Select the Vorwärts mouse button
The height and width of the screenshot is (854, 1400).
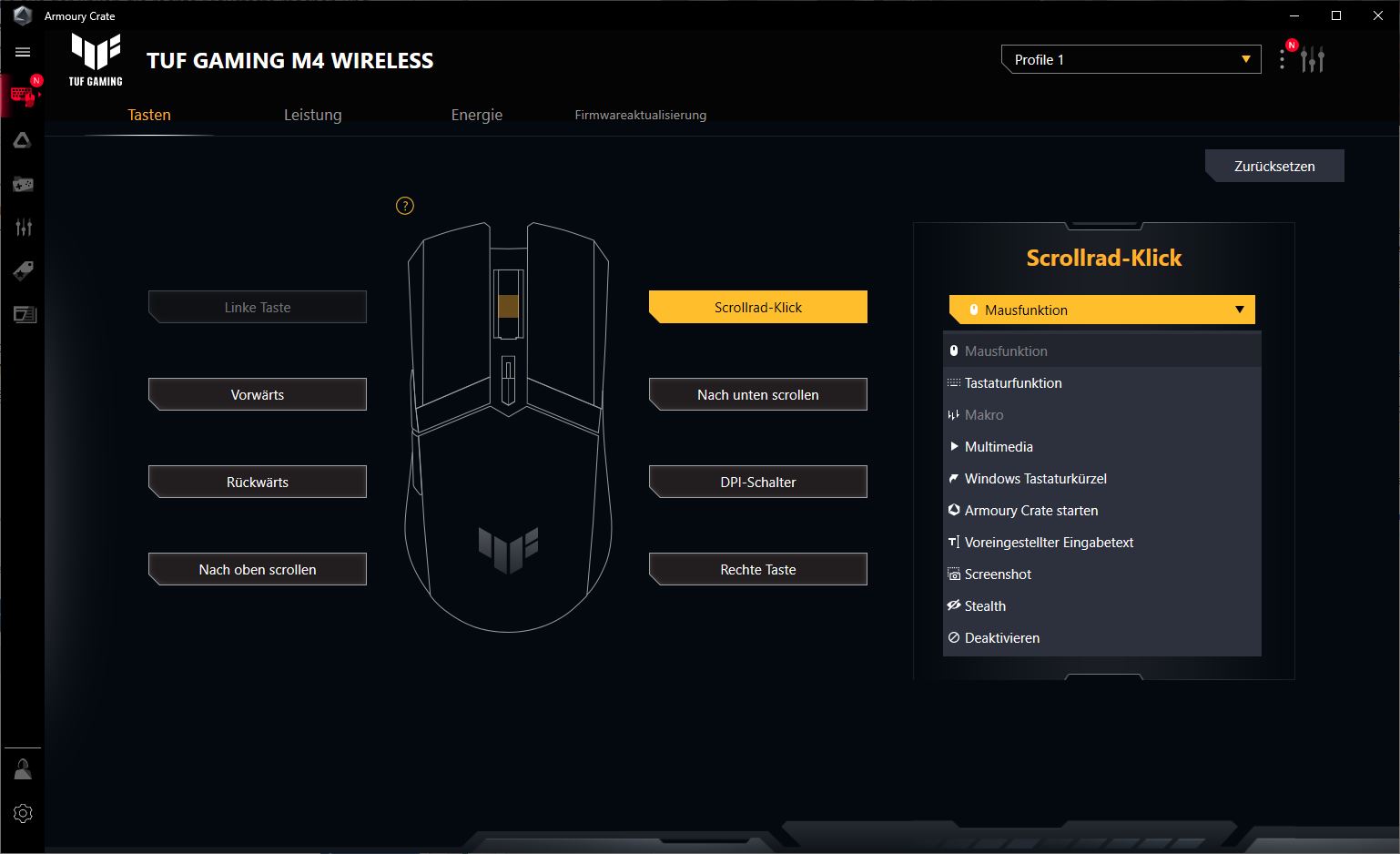coord(258,394)
